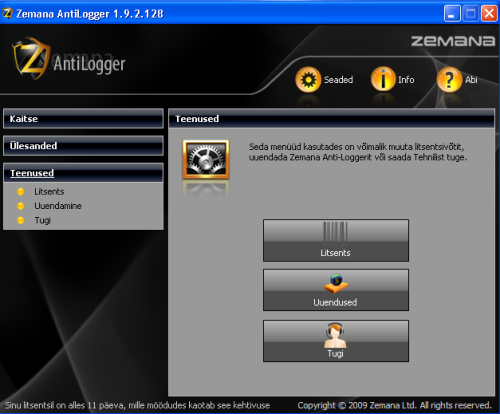
Task: Click yellow bullet next to Uuendamine
Action: [21, 206]
